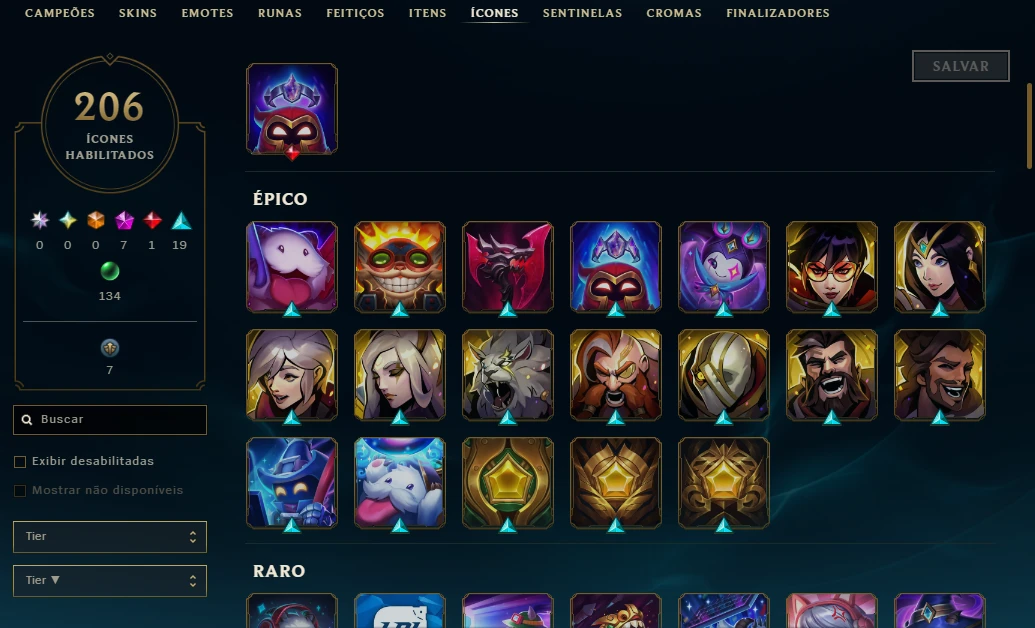The image size is (1035, 628).
Task: Select the Ziggs flaming goggles icon
Action: click(x=400, y=267)
